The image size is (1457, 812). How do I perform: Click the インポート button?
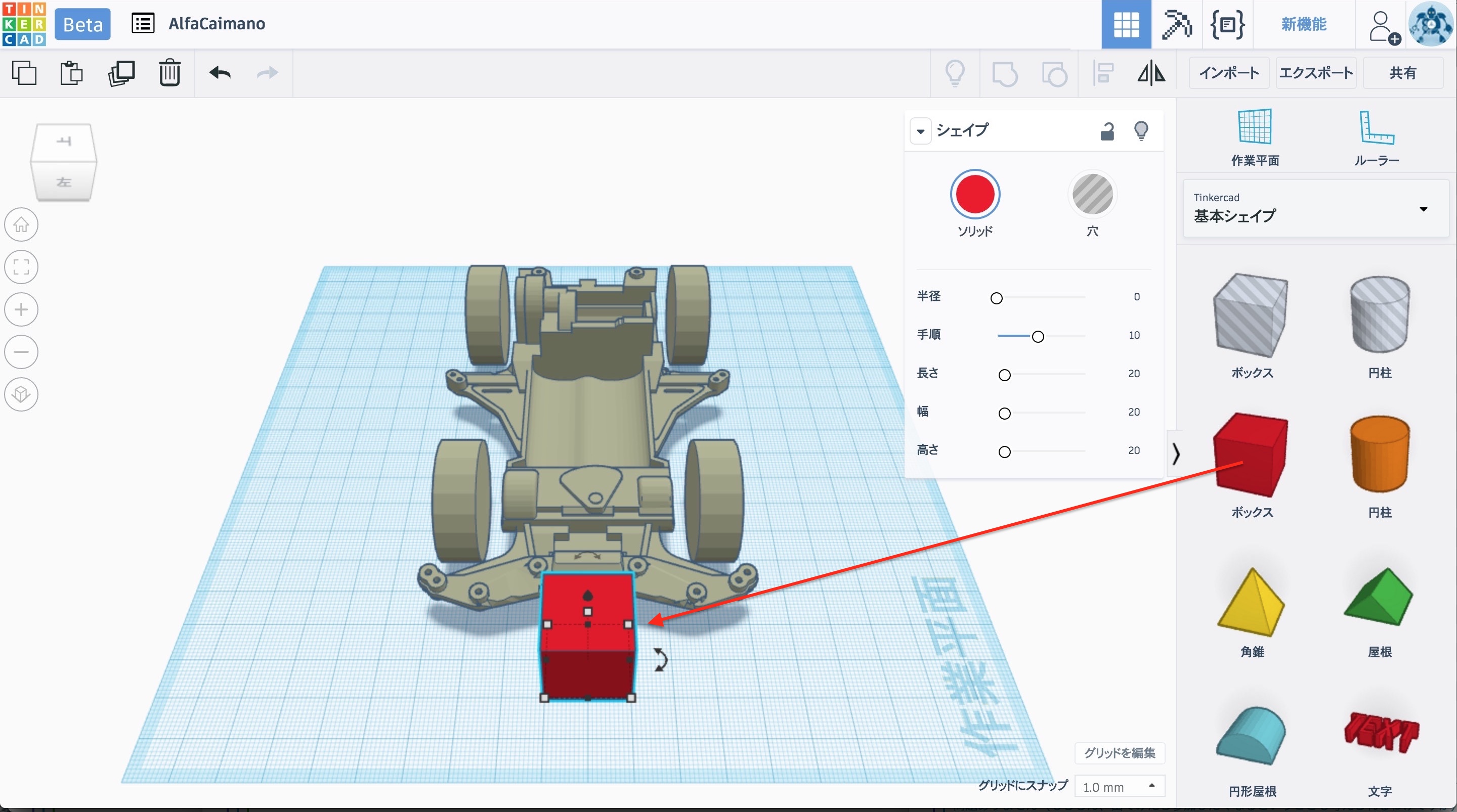[x=1229, y=73]
